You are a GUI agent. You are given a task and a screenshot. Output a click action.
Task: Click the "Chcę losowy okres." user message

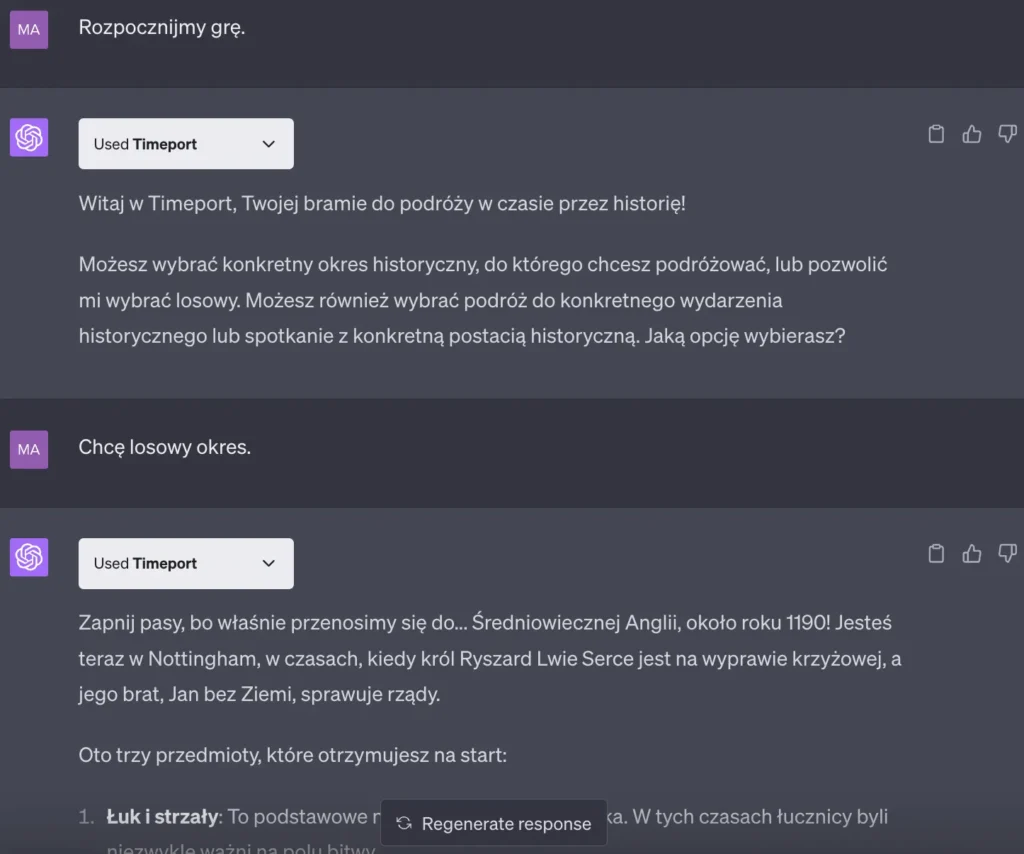(x=165, y=447)
